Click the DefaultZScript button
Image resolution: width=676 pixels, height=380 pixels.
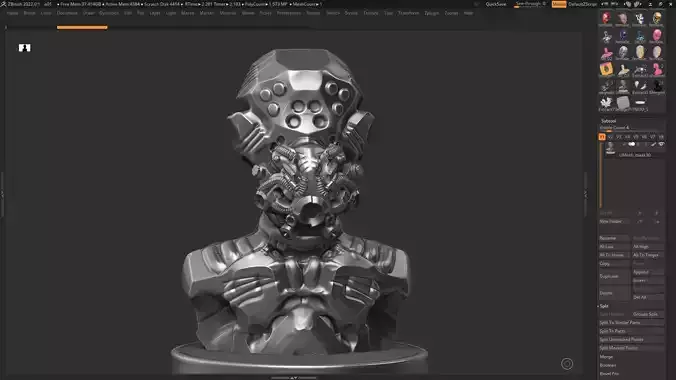pyautogui.click(x=583, y=4)
